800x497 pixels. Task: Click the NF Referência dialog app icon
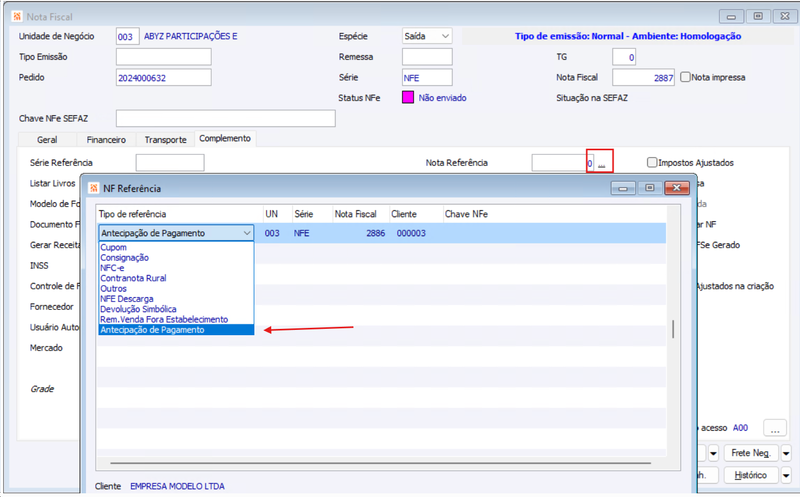pyautogui.click(x=94, y=188)
